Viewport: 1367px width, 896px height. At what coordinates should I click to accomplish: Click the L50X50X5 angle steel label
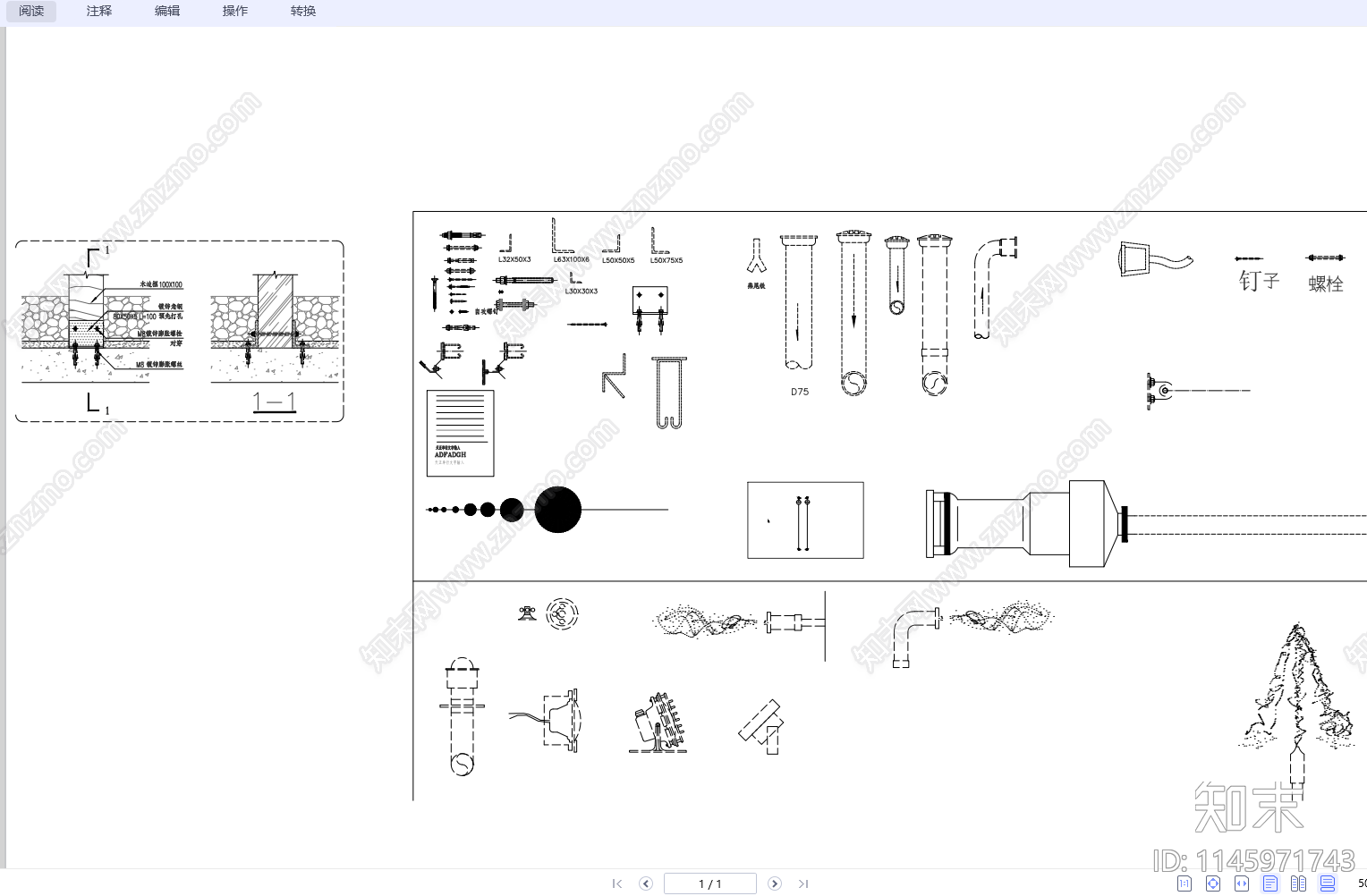[618, 260]
